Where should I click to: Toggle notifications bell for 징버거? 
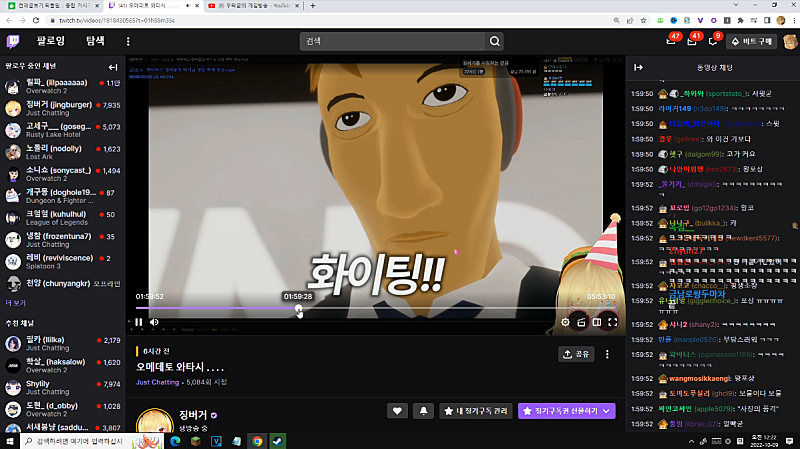pos(423,411)
